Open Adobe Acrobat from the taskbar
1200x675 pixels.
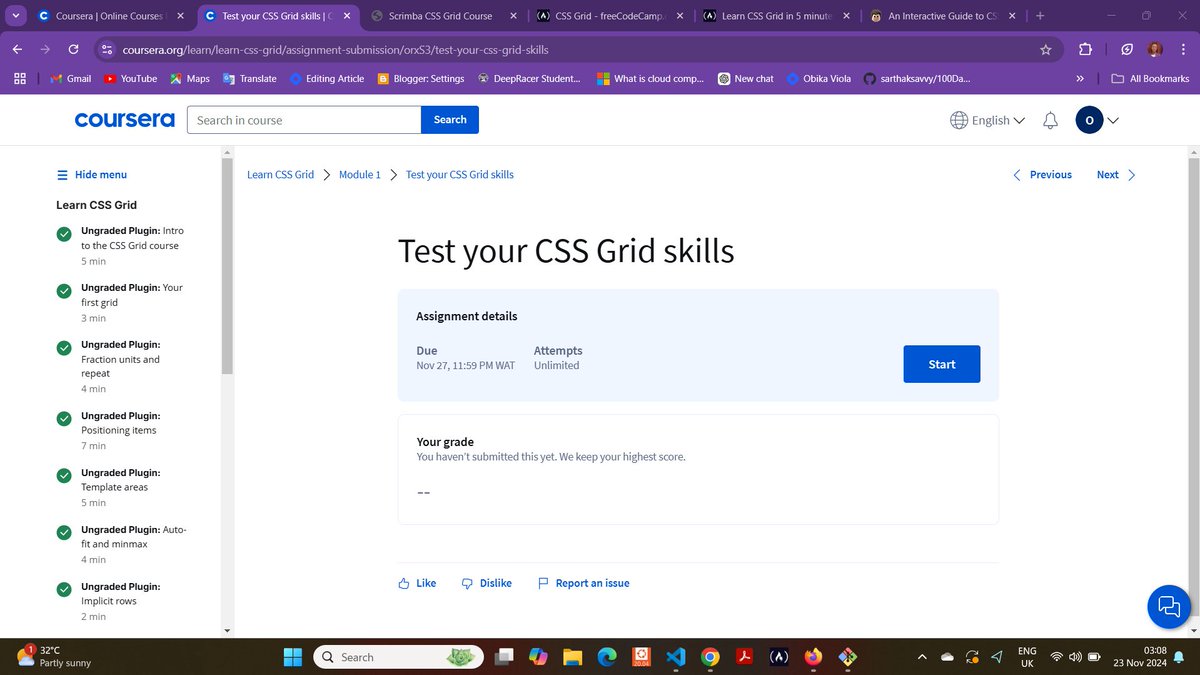[744, 657]
